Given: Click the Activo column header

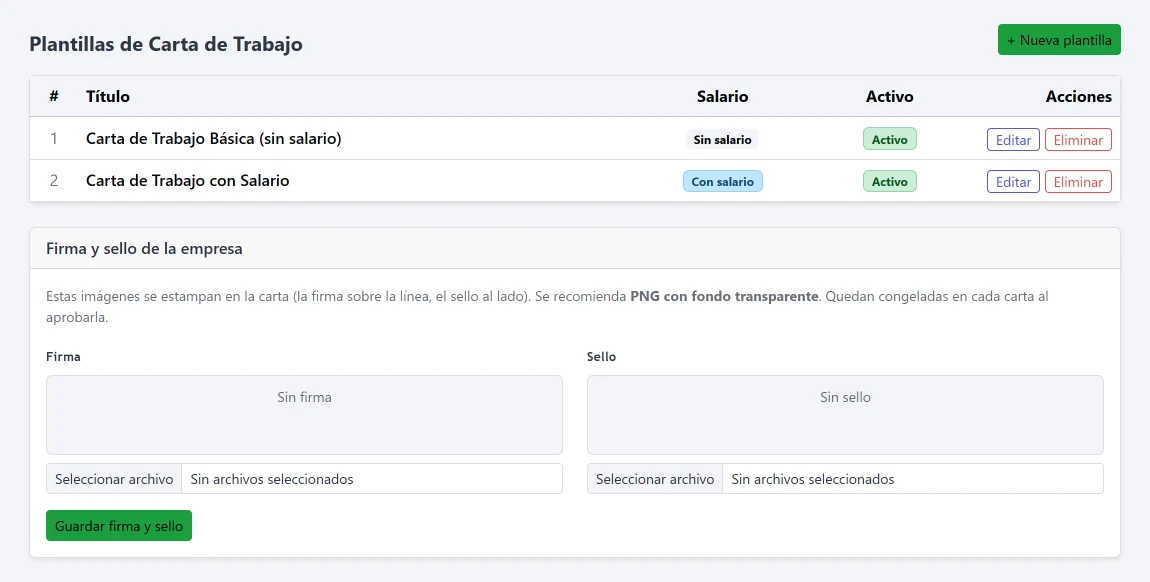Looking at the screenshot, I should coord(890,96).
